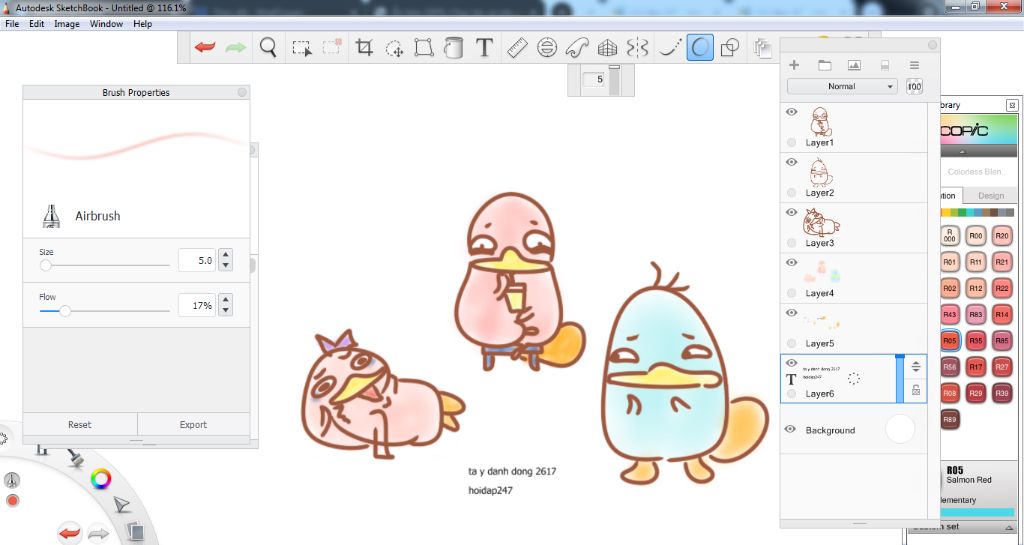
Task: Click the layers pages icon in the lagoon
Action: click(135, 531)
